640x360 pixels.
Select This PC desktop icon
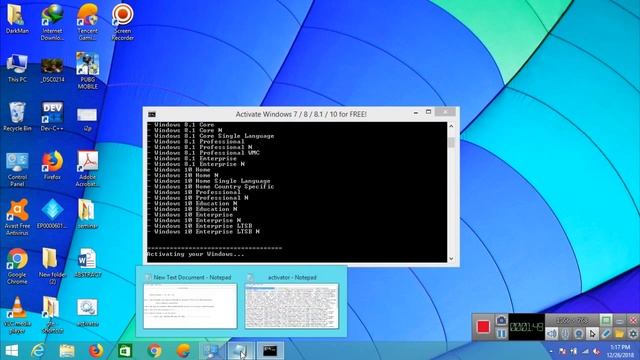(x=17, y=68)
